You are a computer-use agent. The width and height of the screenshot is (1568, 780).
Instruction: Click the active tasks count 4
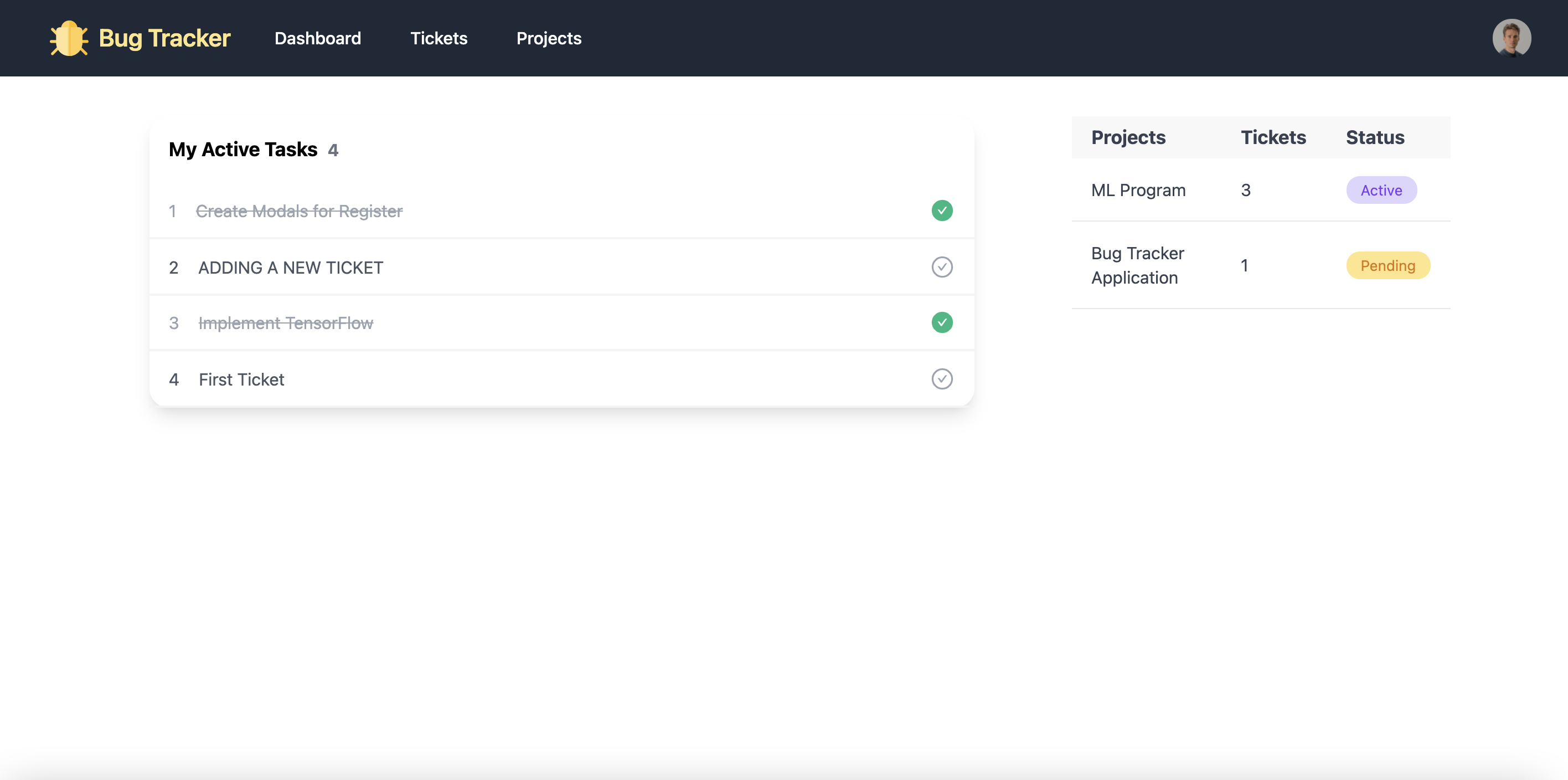click(333, 150)
